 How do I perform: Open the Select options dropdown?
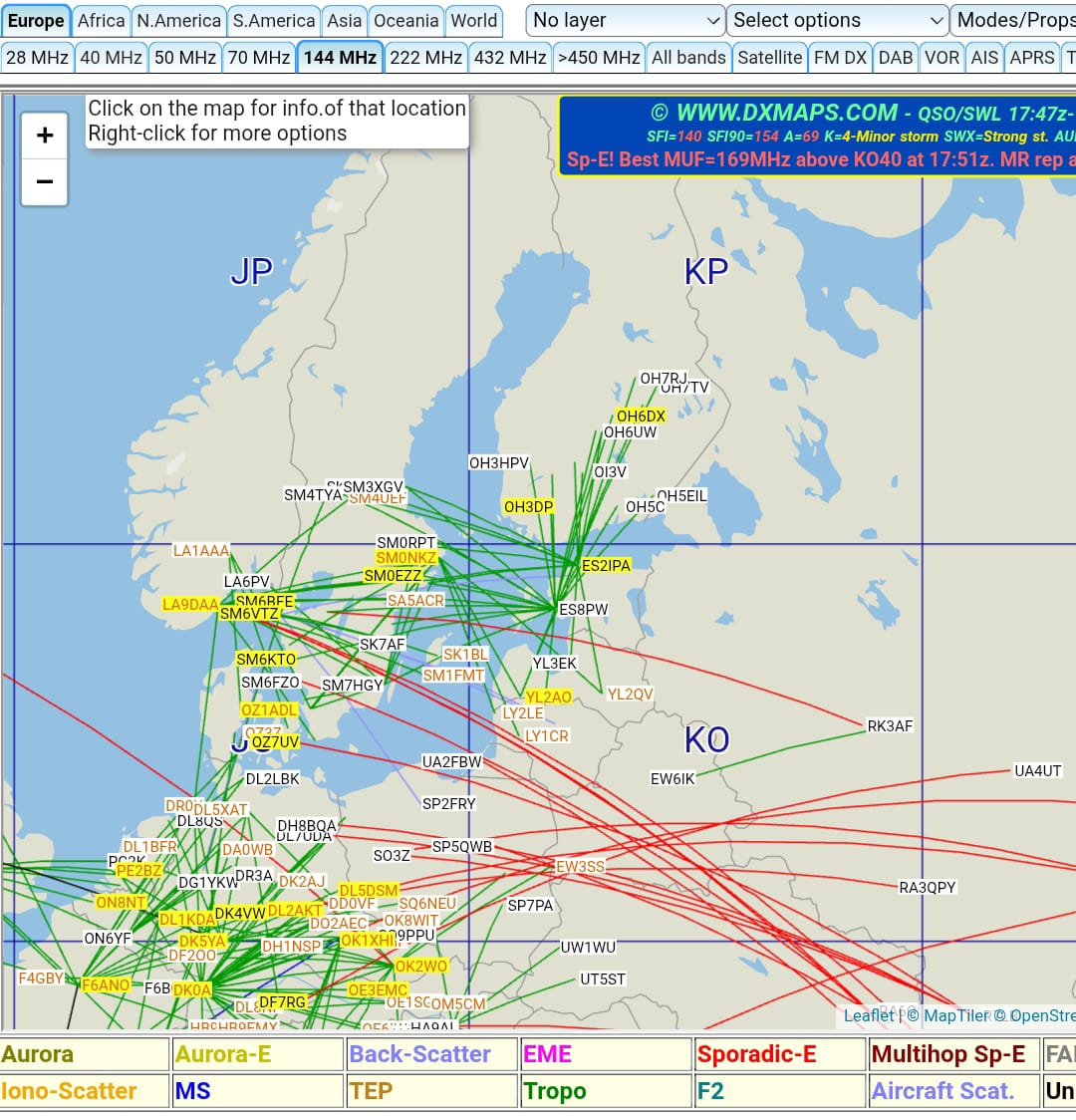click(837, 20)
